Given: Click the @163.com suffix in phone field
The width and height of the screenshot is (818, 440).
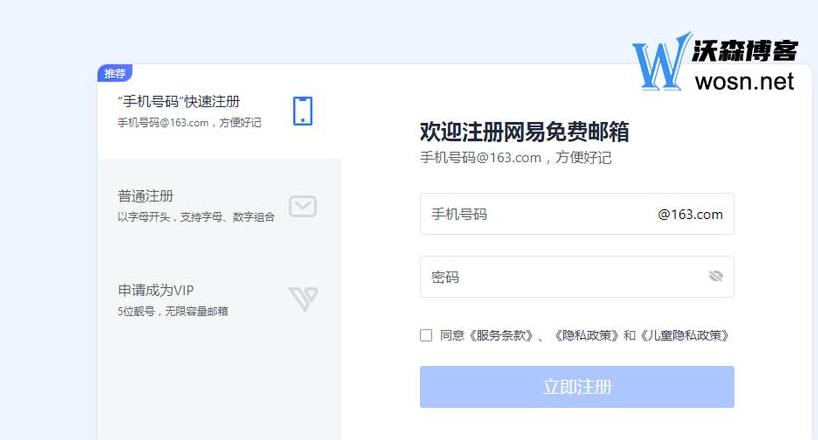Looking at the screenshot, I should pyautogui.click(x=690, y=215).
